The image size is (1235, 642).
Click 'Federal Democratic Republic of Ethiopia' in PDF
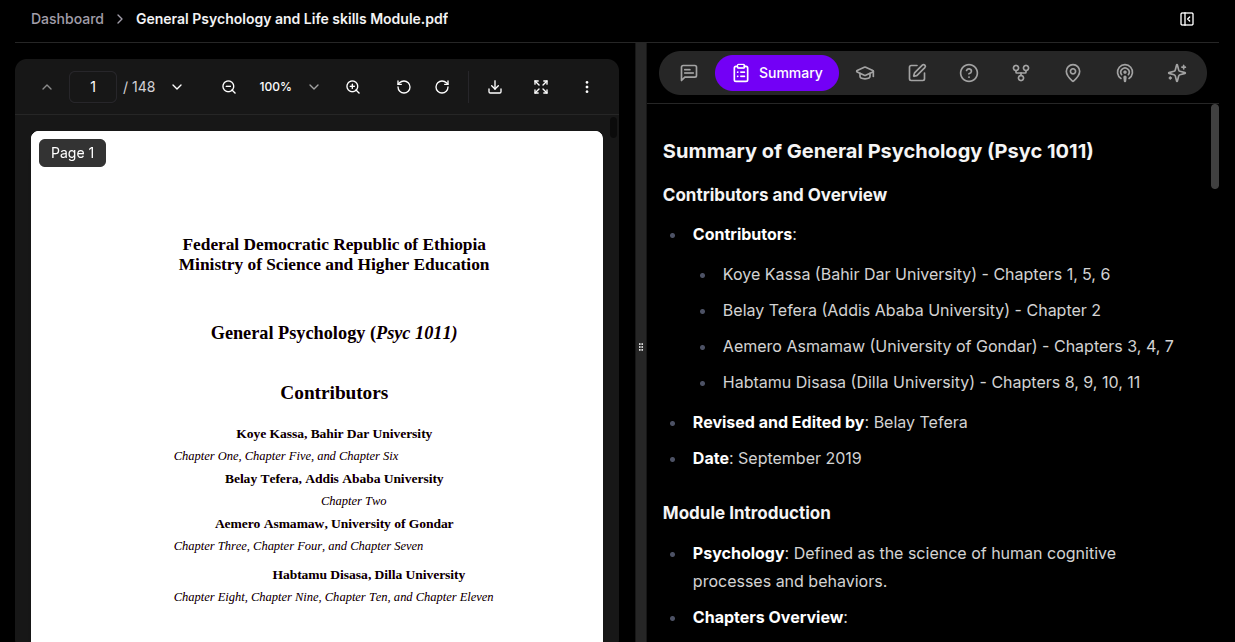click(x=334, y=245)
